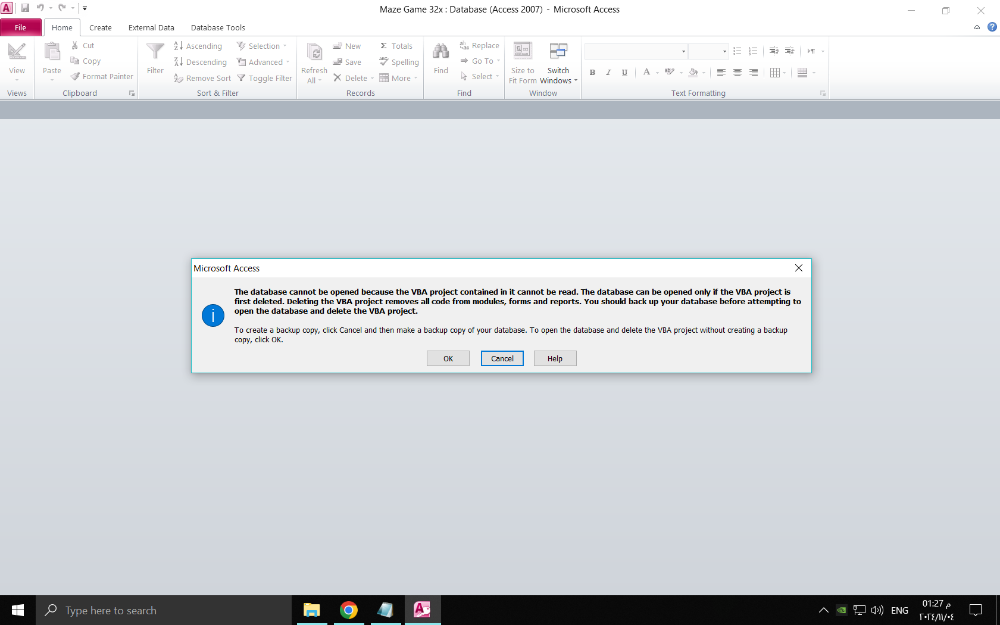Click Remove Sort

202,78
